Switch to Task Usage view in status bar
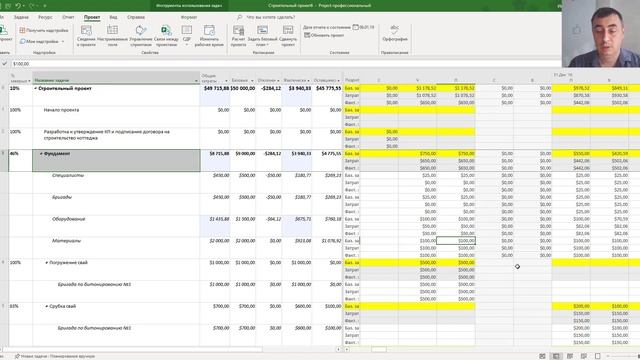The image size is (640, 360). tap(556, 356)
